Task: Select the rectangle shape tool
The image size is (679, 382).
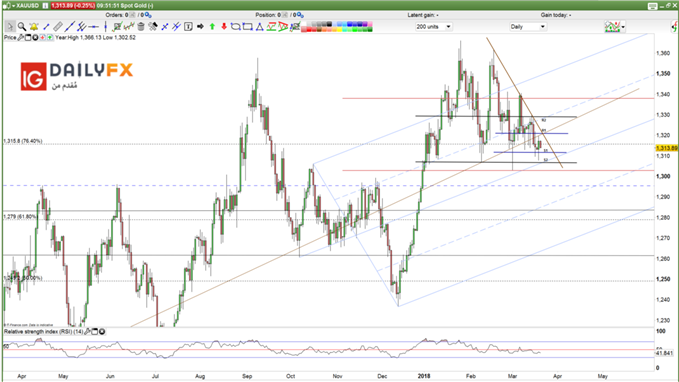Action: pos(247,27)
